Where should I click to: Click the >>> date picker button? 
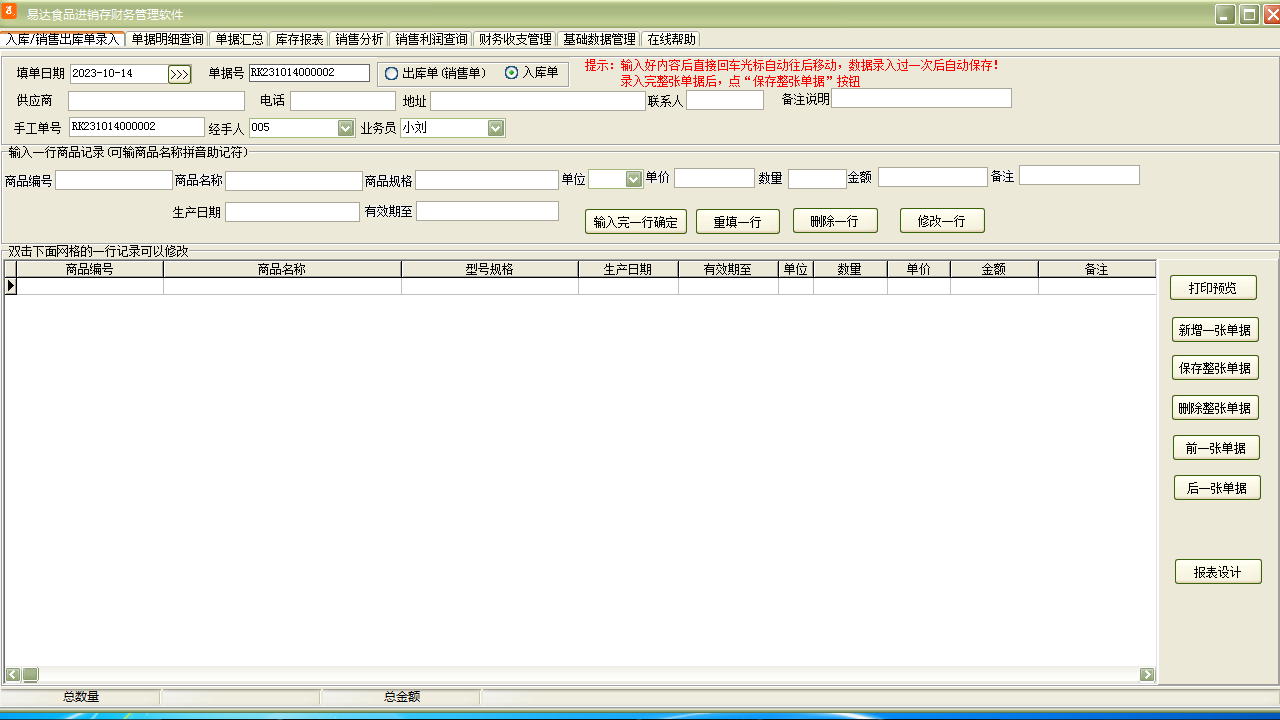coord(179,74)
